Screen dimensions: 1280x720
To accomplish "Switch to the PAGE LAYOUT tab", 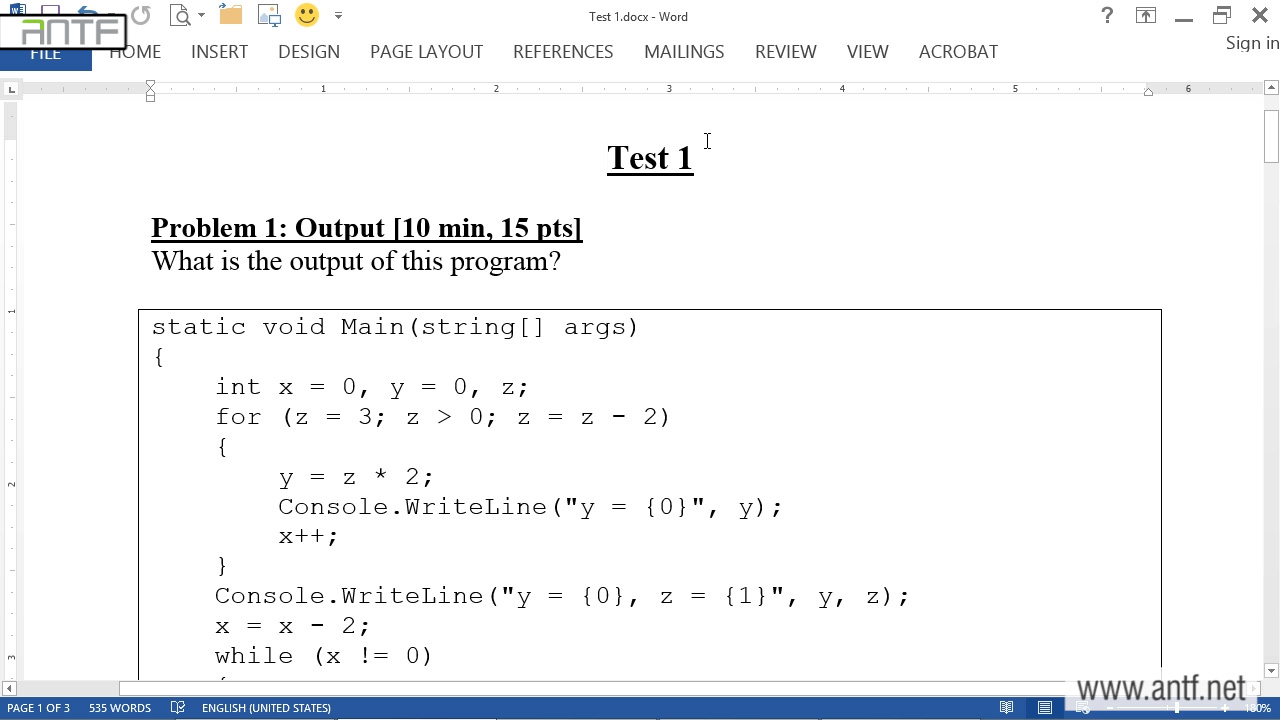I will tap(426, 52).
